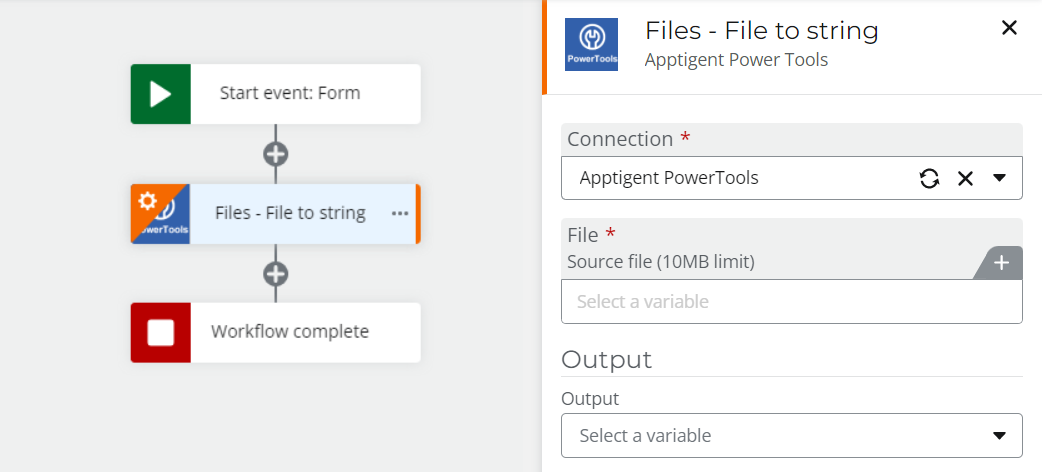Click the Output section heading
This screenshot has width=1042, height=472.
click(x=607, y=360)
